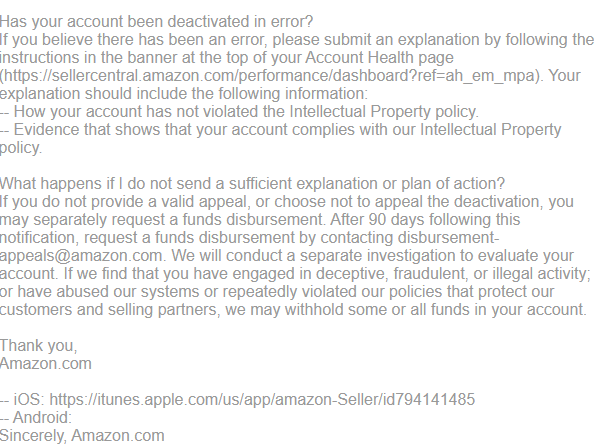Click the 'explanation should include the following information:' line
Viewport: 596px width, 446px height.
(184, 94)
